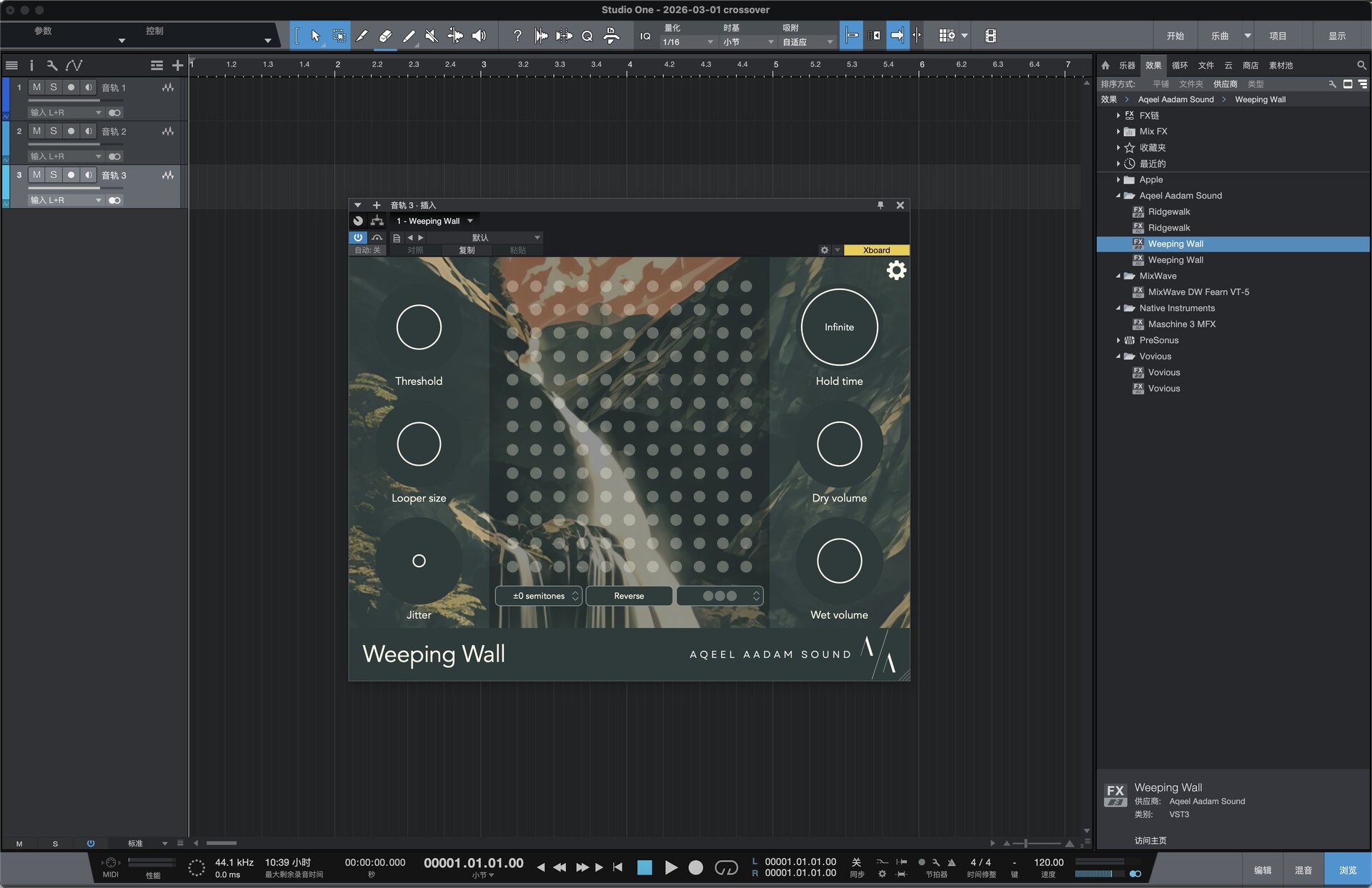Select the Mute tool
Image resolution: width=1372 pixels, height=888 pixels.
tap(431, 36)
